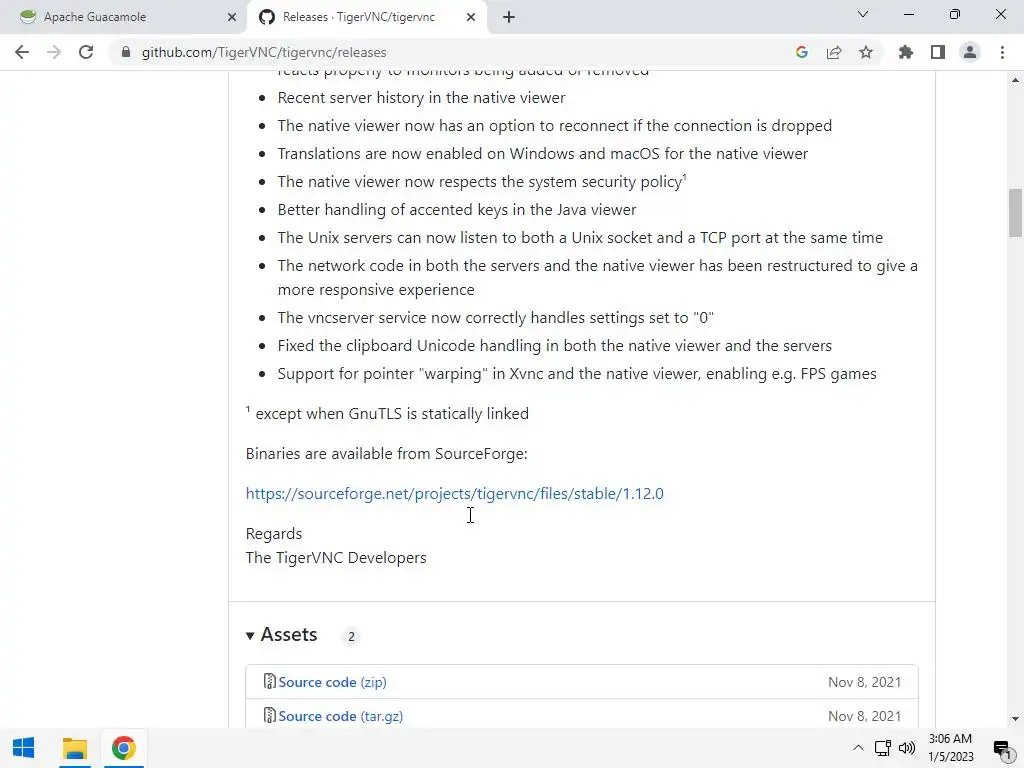Download Source code (zip)
The width and height of the screenshot is (1024, 768).
(332, 682)
